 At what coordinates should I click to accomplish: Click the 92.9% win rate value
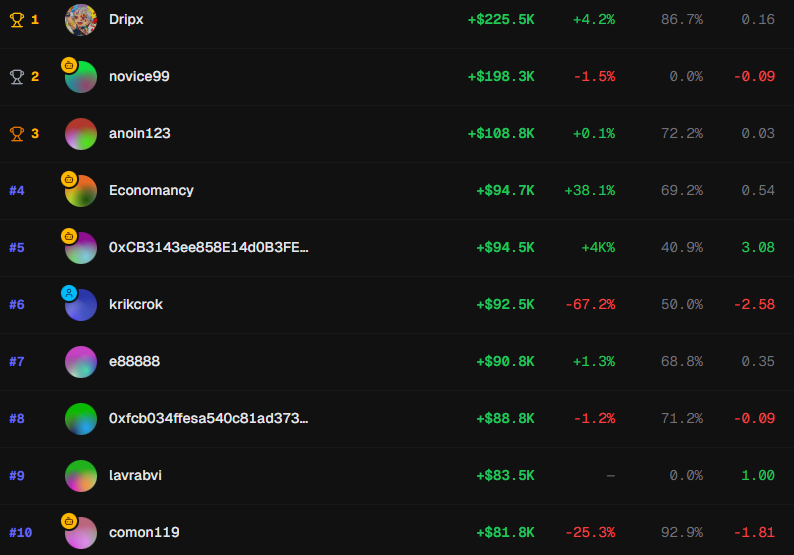(x=682, y=532)
